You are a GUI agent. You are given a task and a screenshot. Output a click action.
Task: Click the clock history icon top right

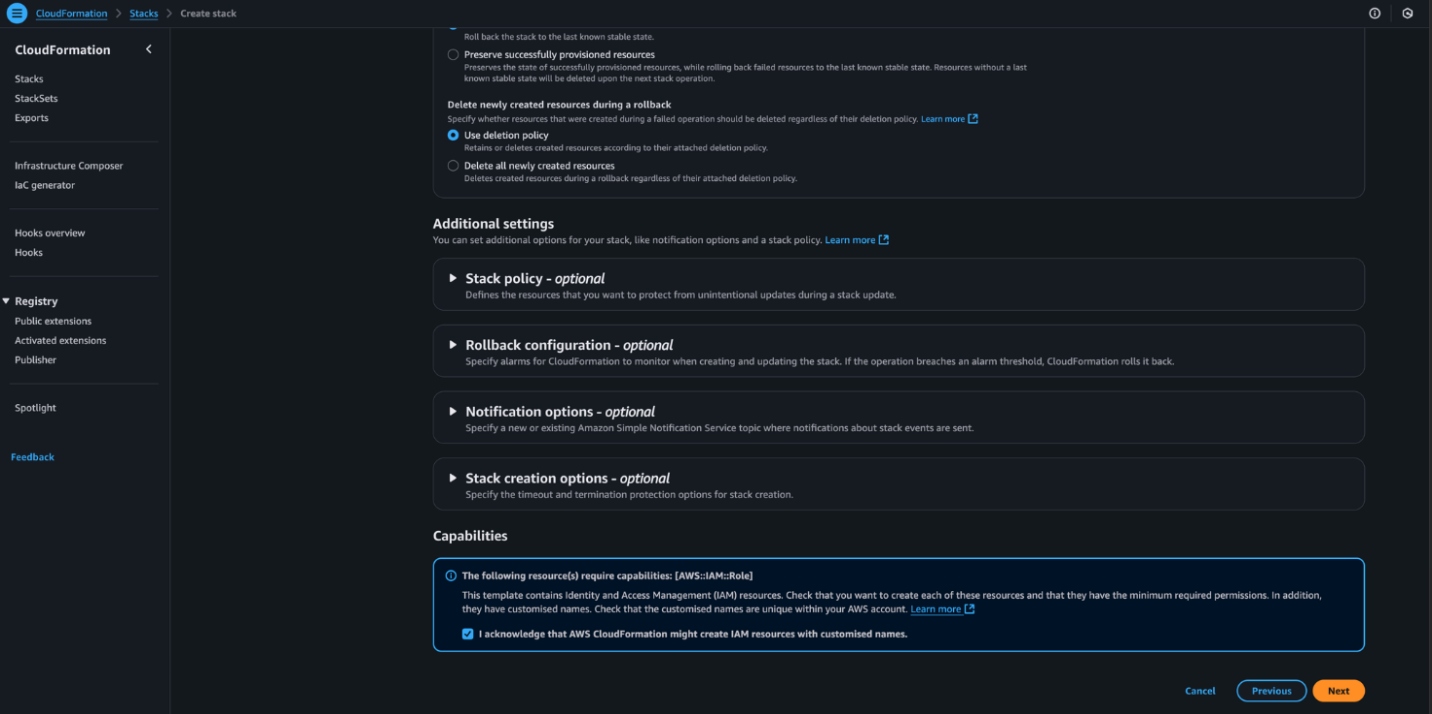coord(1408,13)
